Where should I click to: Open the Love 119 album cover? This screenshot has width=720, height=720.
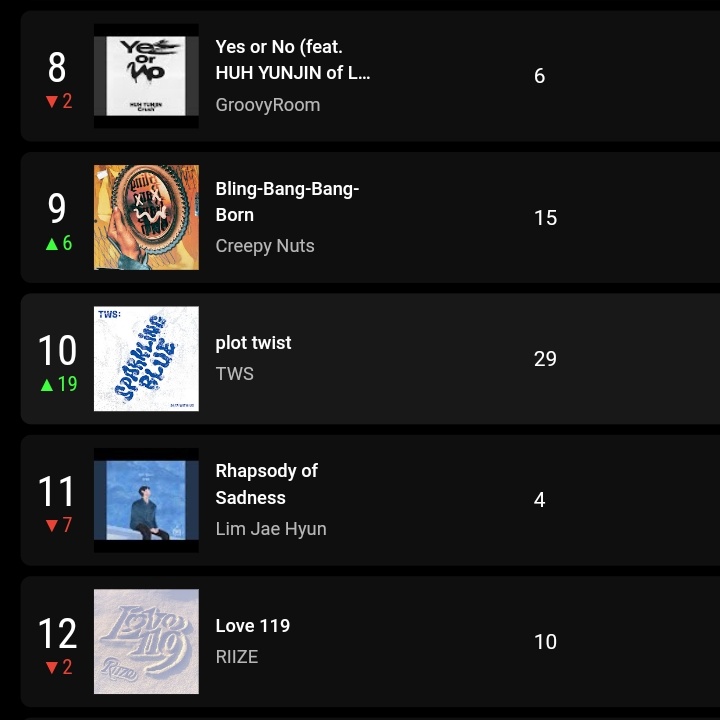click(x=146, y=642)
